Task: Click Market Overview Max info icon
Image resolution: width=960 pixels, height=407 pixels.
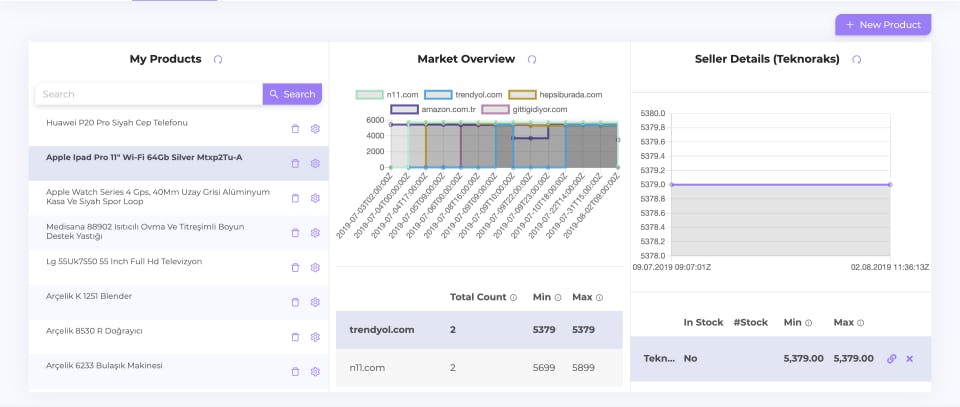Action: (x=599, y=297)
